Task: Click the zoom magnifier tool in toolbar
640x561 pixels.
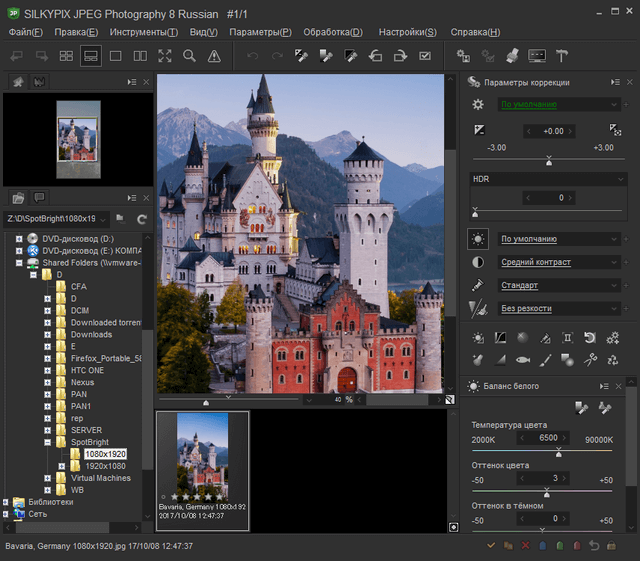Action: click(x=189, y=56)
